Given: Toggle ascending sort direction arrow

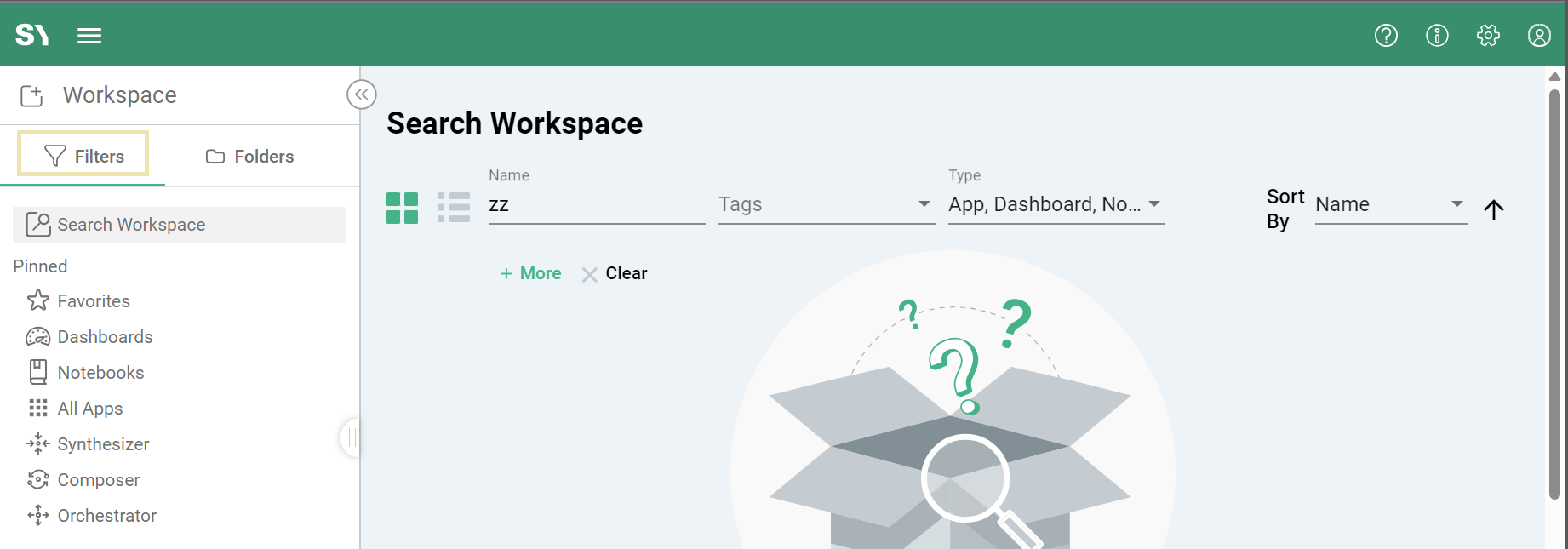Looking at the screenshot, I should 1493,209.
